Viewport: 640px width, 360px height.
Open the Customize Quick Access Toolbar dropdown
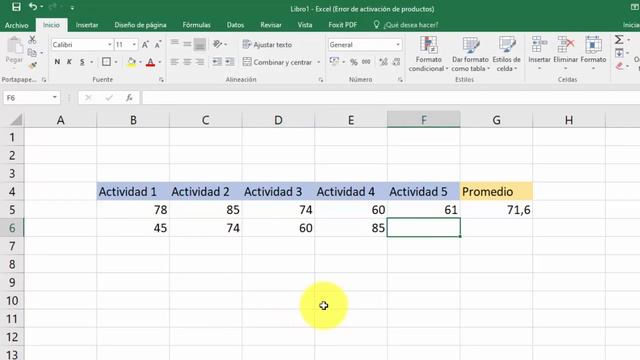click(x=72, y=8)
